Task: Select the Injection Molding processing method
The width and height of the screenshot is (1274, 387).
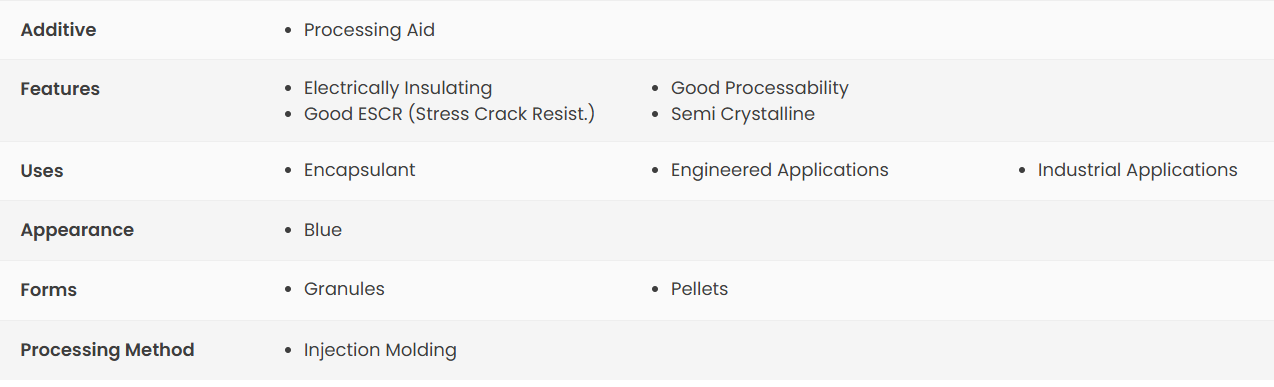Action: 380,350
